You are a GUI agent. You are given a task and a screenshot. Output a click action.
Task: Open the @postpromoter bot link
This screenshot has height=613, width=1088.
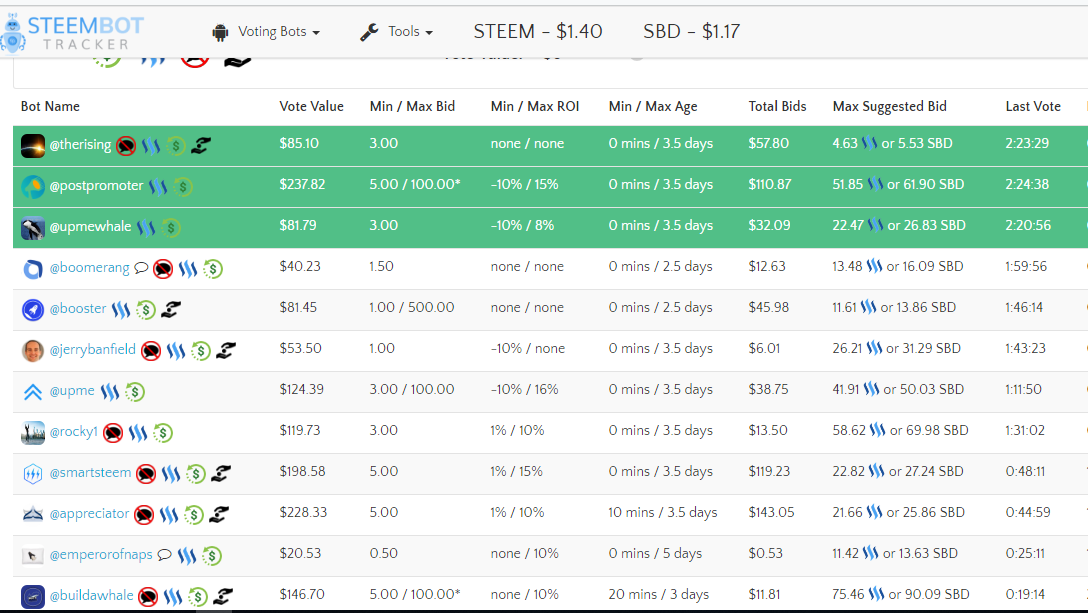96,186
